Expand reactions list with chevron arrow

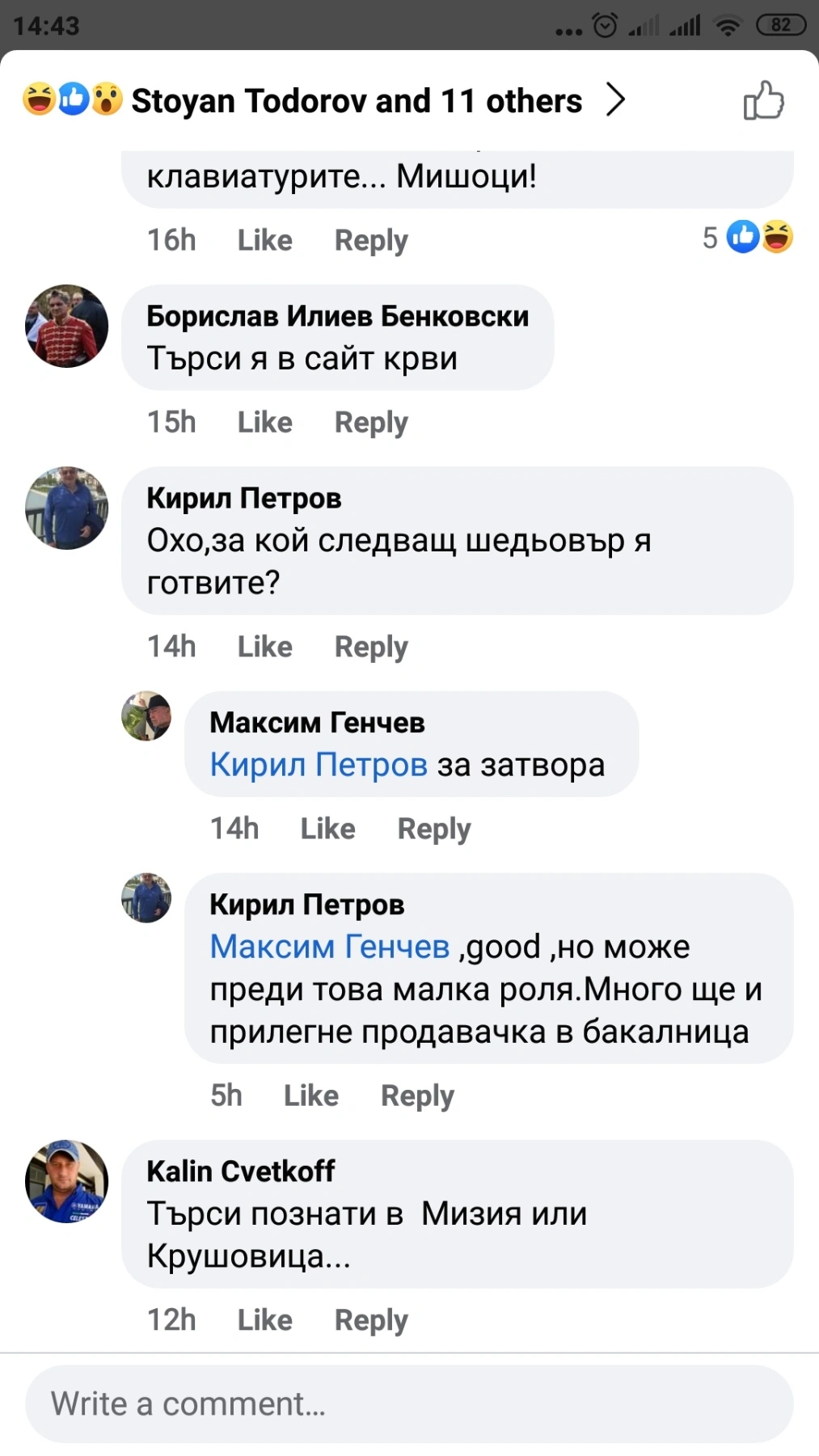[616, 100]
